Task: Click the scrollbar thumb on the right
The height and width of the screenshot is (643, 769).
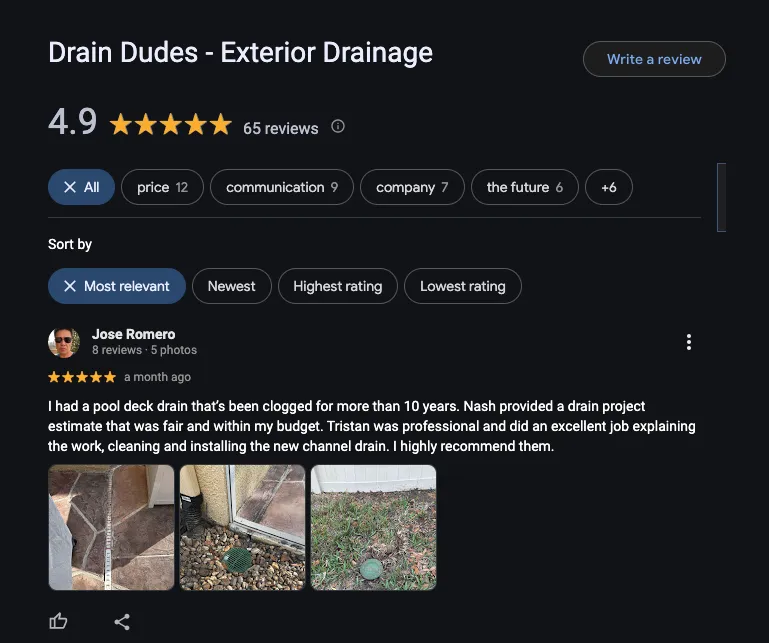Action: pyautogui.click(x=721, y=197)
